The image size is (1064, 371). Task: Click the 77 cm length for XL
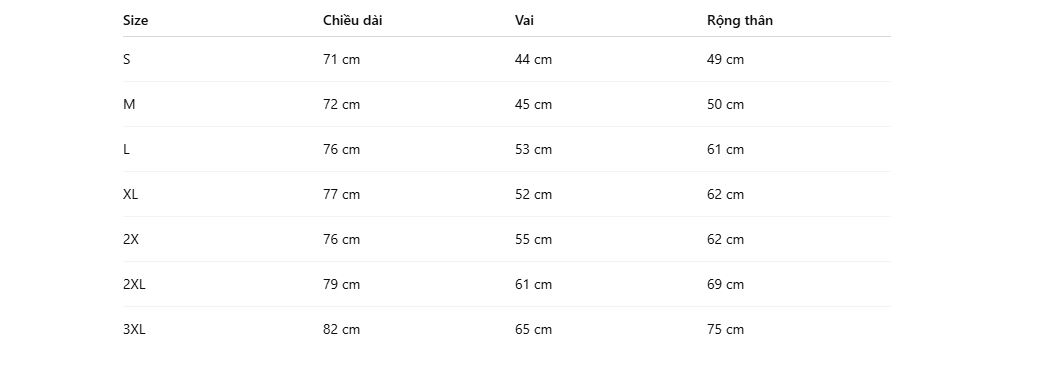coord(341,194)
